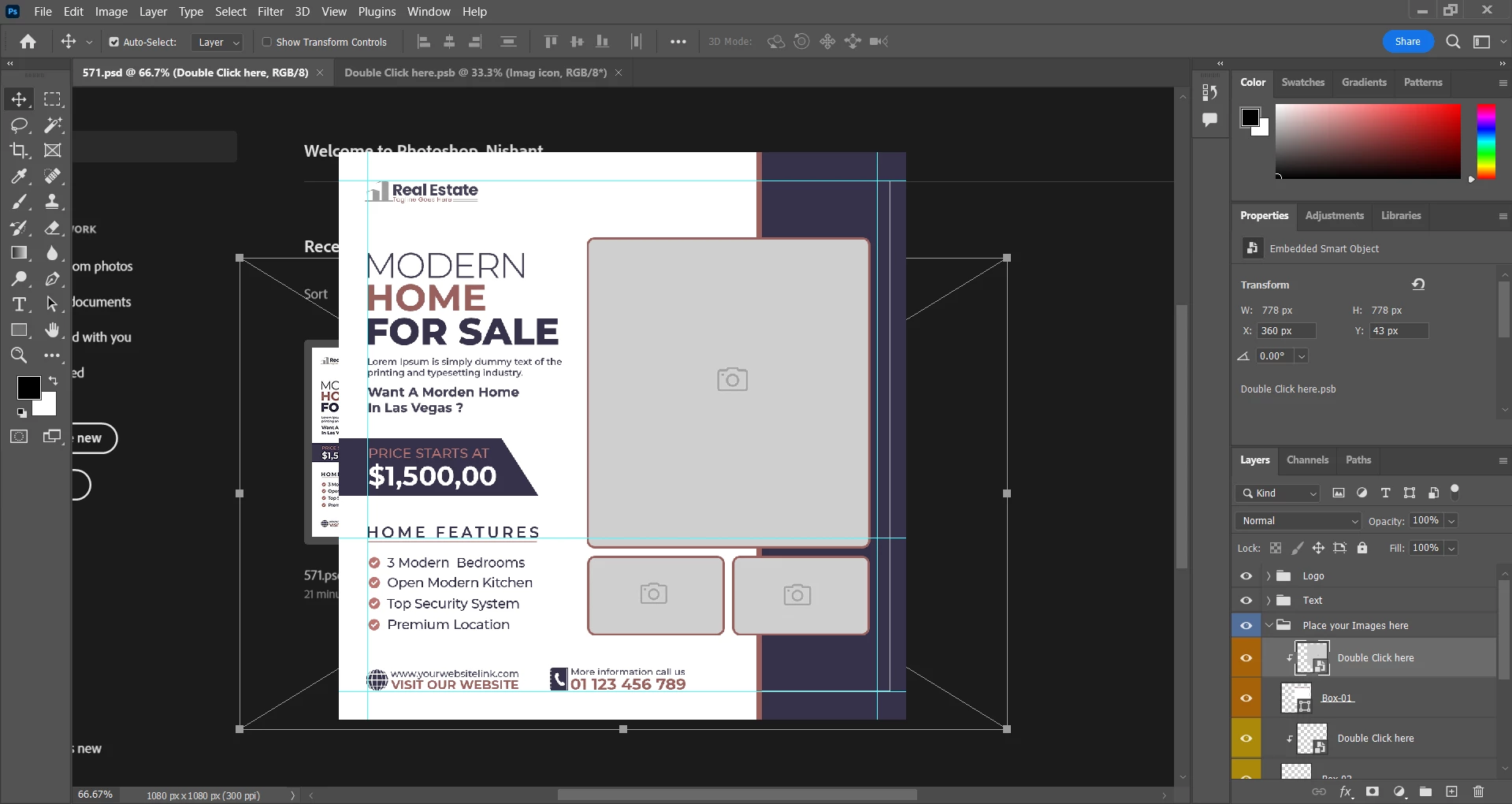The width and height of the screenshot is (1512, 804).
Task: Switch to Double Click here.psb document tab
Action: click(475, 73)
